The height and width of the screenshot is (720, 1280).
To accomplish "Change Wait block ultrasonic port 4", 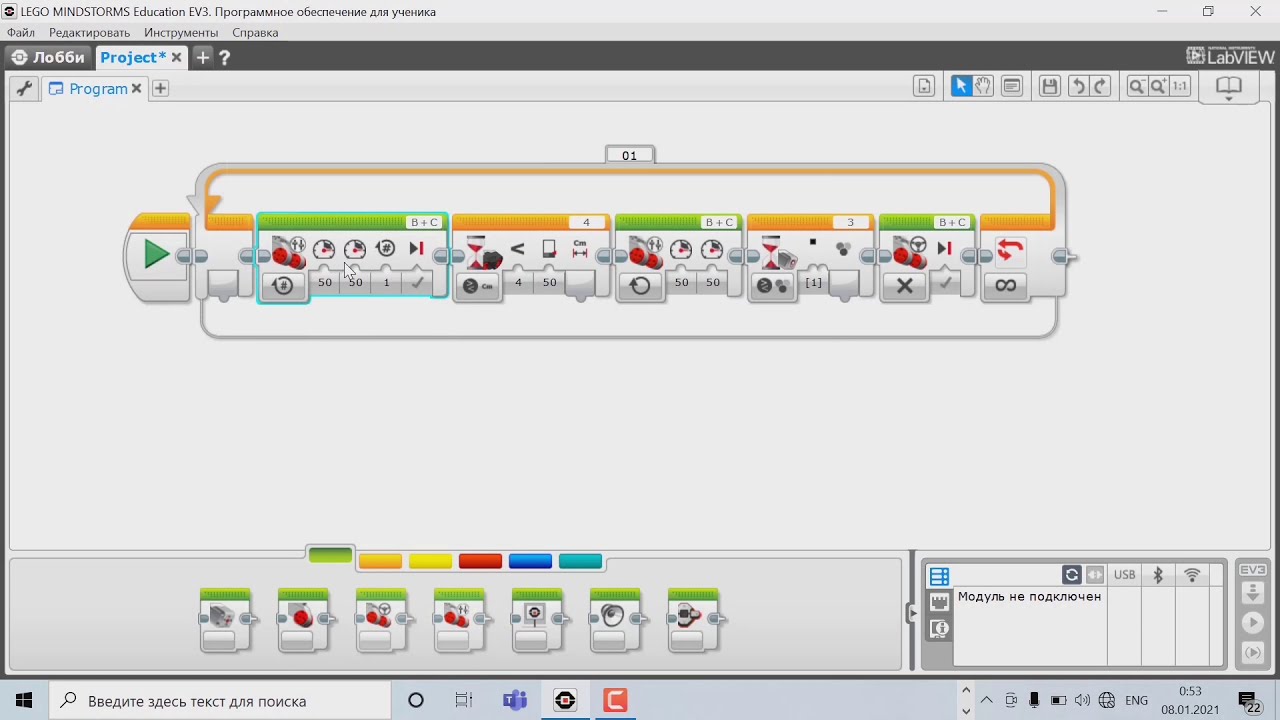I will (586, 222).
